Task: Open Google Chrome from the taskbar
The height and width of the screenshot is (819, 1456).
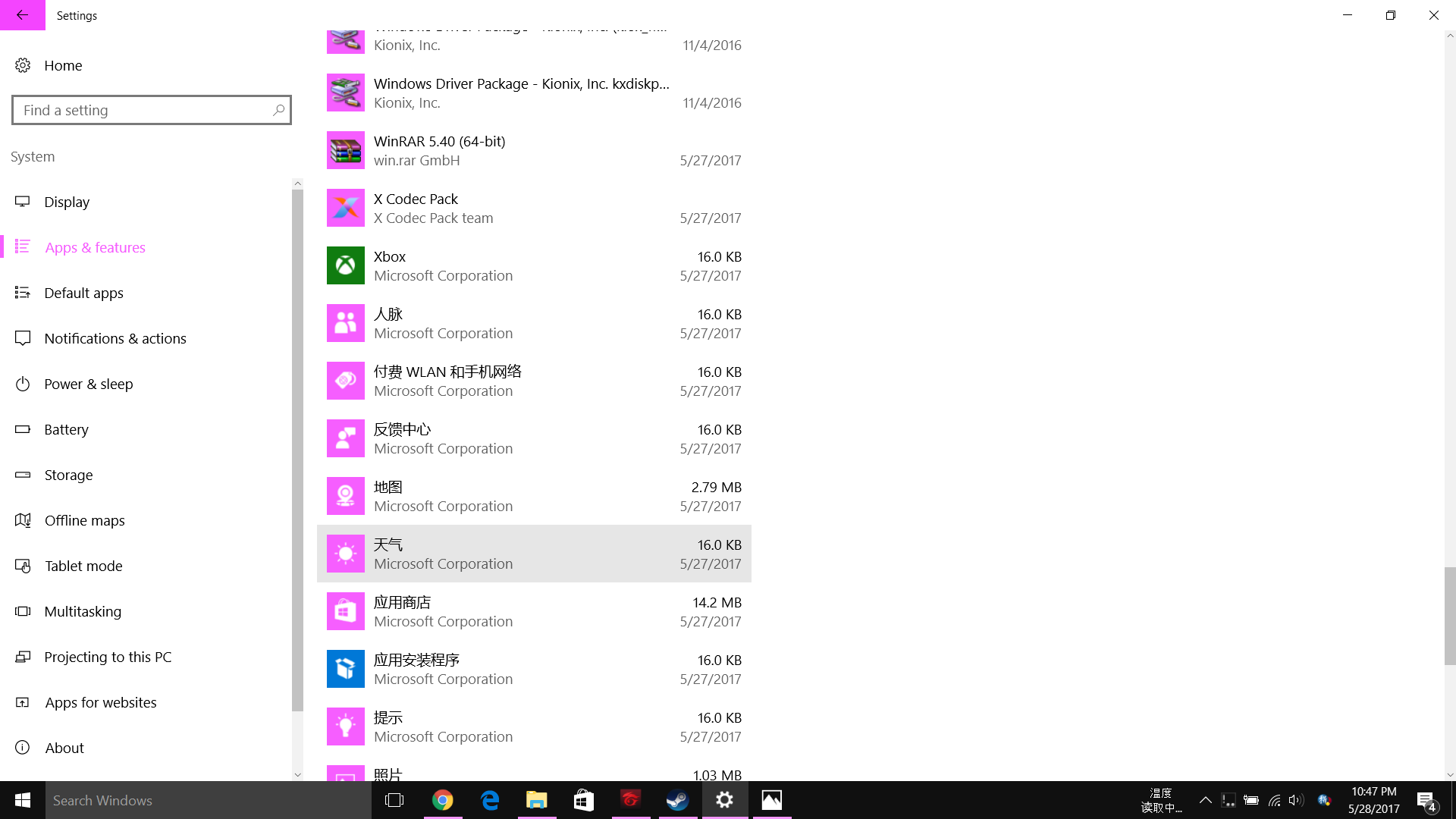Action: 443,800
